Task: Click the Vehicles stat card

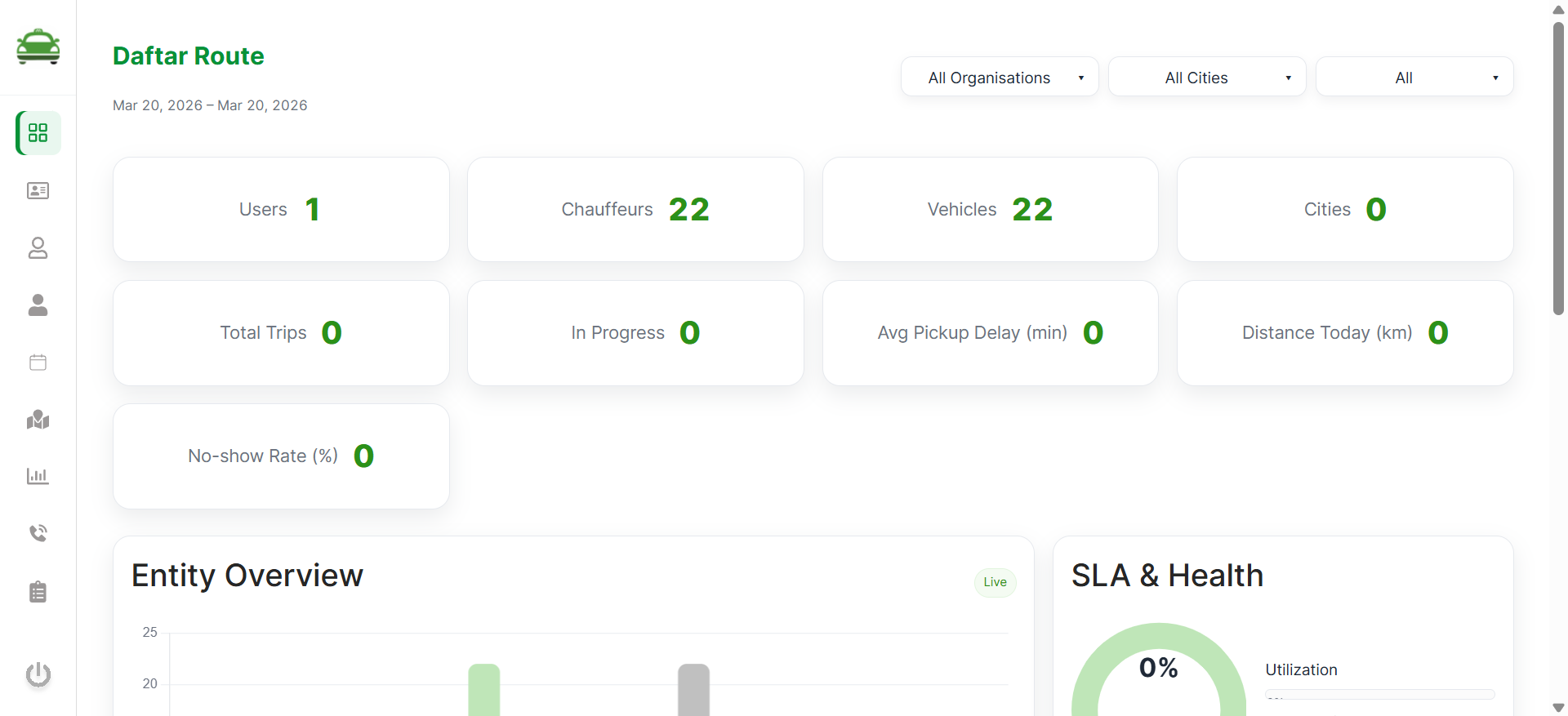Action: [x=990, y=210]
